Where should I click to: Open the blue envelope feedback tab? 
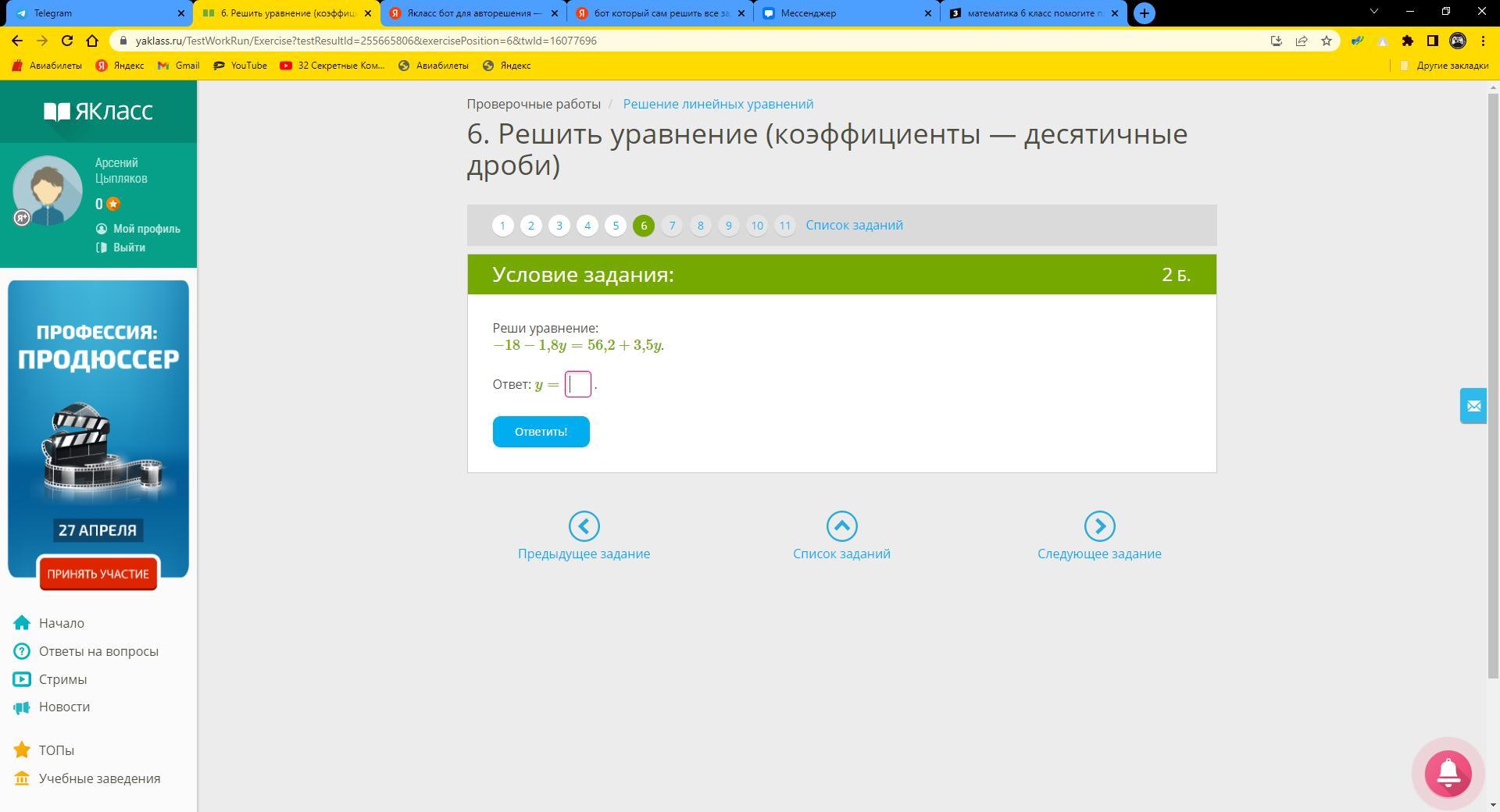1473,406
